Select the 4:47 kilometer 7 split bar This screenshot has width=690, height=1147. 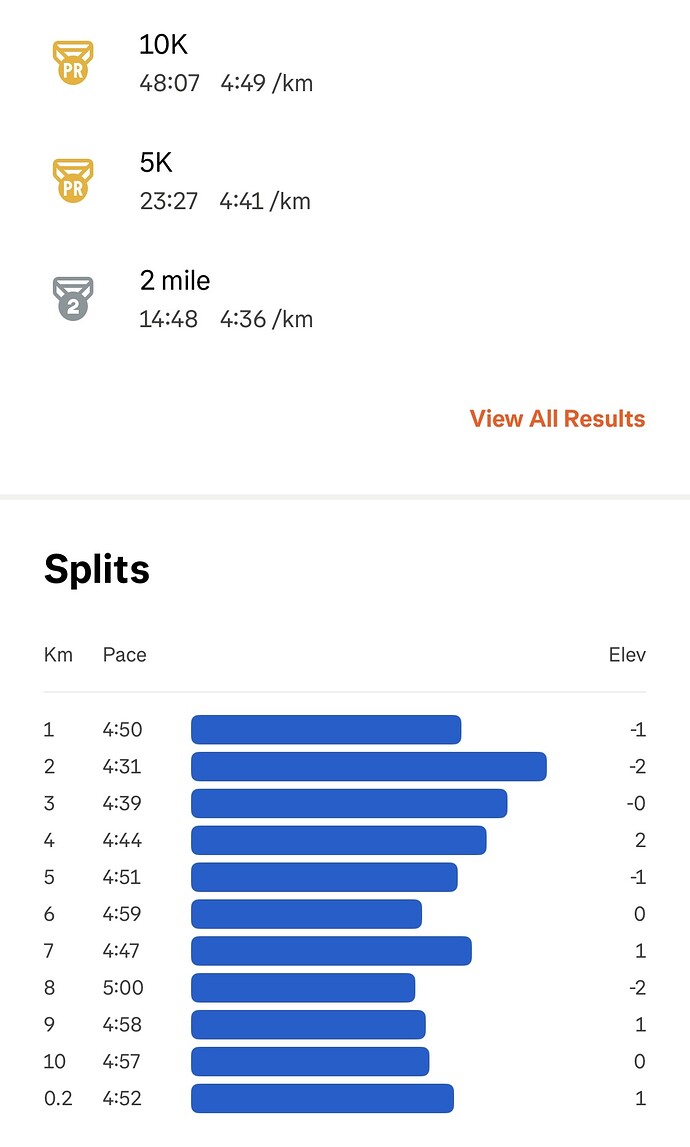[x=331, y=951]
